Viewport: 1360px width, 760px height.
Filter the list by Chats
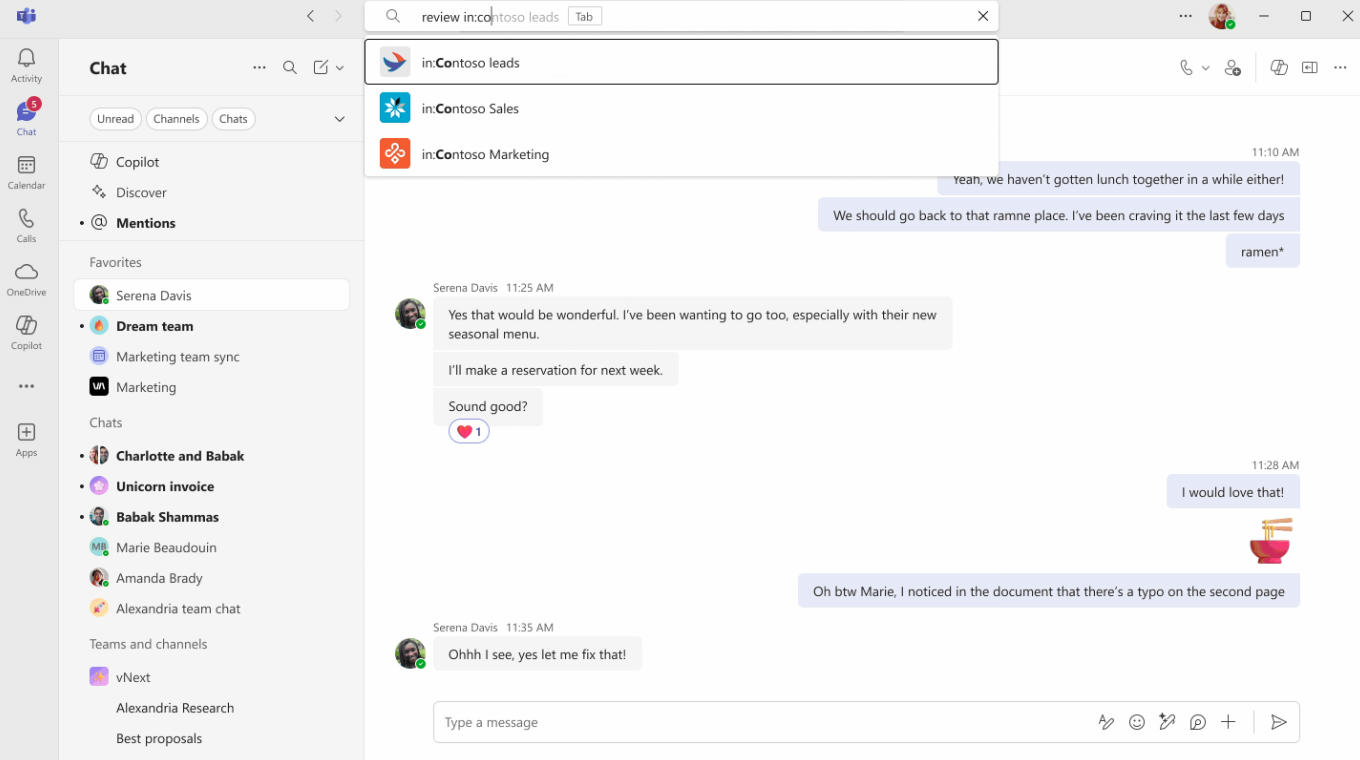click(x=233, y=119)
